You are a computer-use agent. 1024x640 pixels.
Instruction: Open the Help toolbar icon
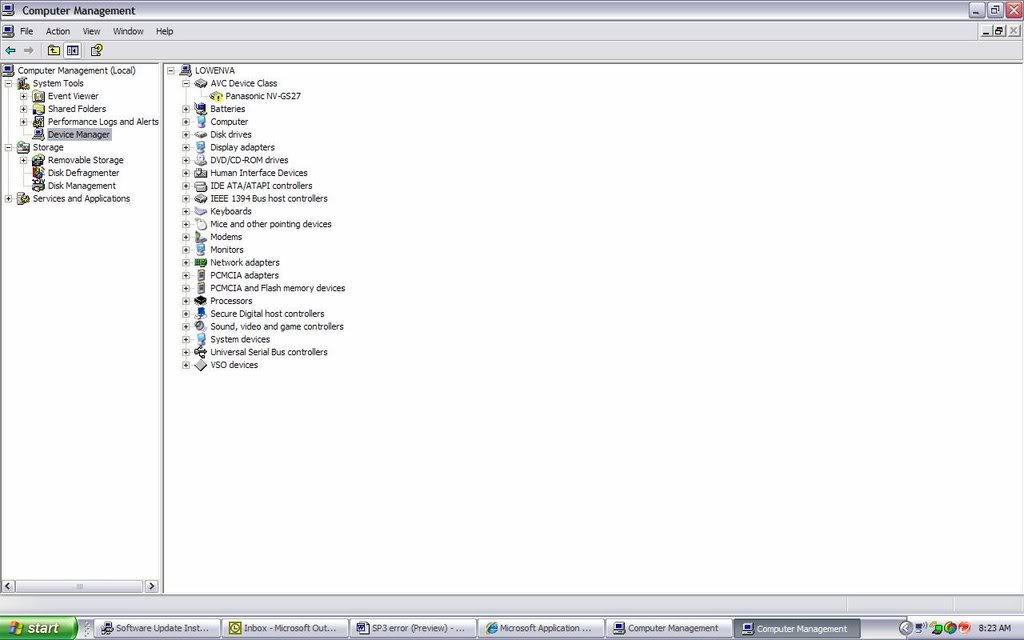coord(97,50)
